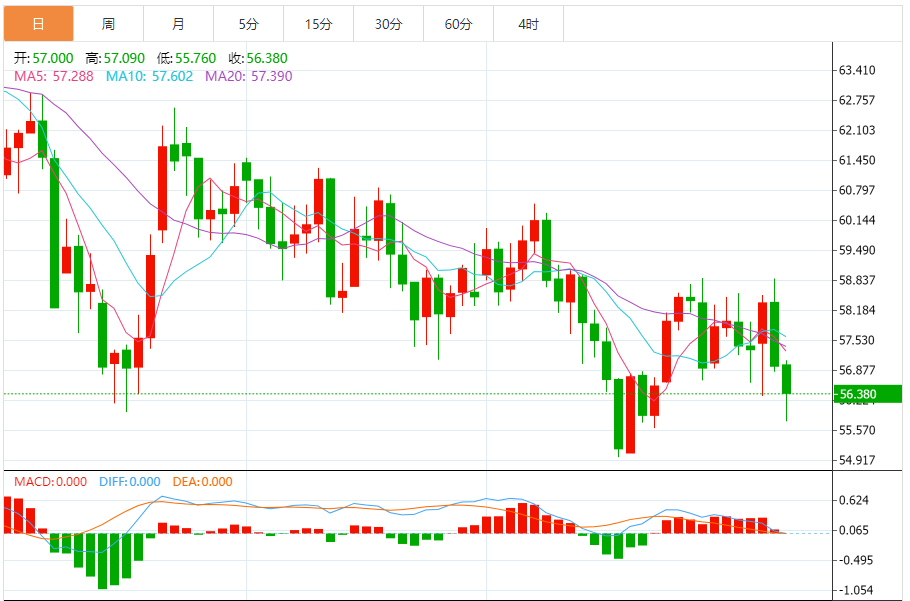Open the 30分 interval tab

(x=388, y=24)
